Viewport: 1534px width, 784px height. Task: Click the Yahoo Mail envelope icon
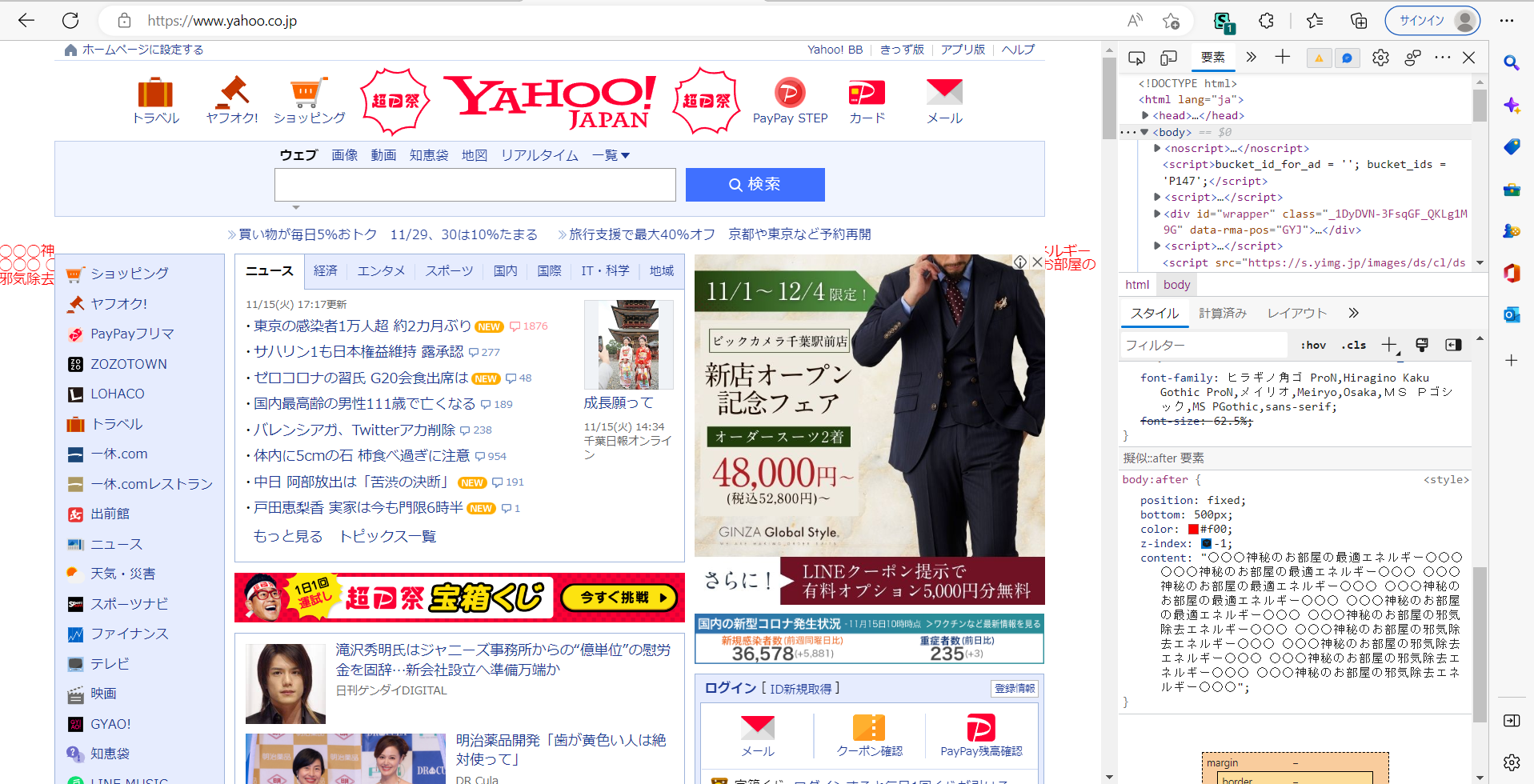click(x=944, y=93)
